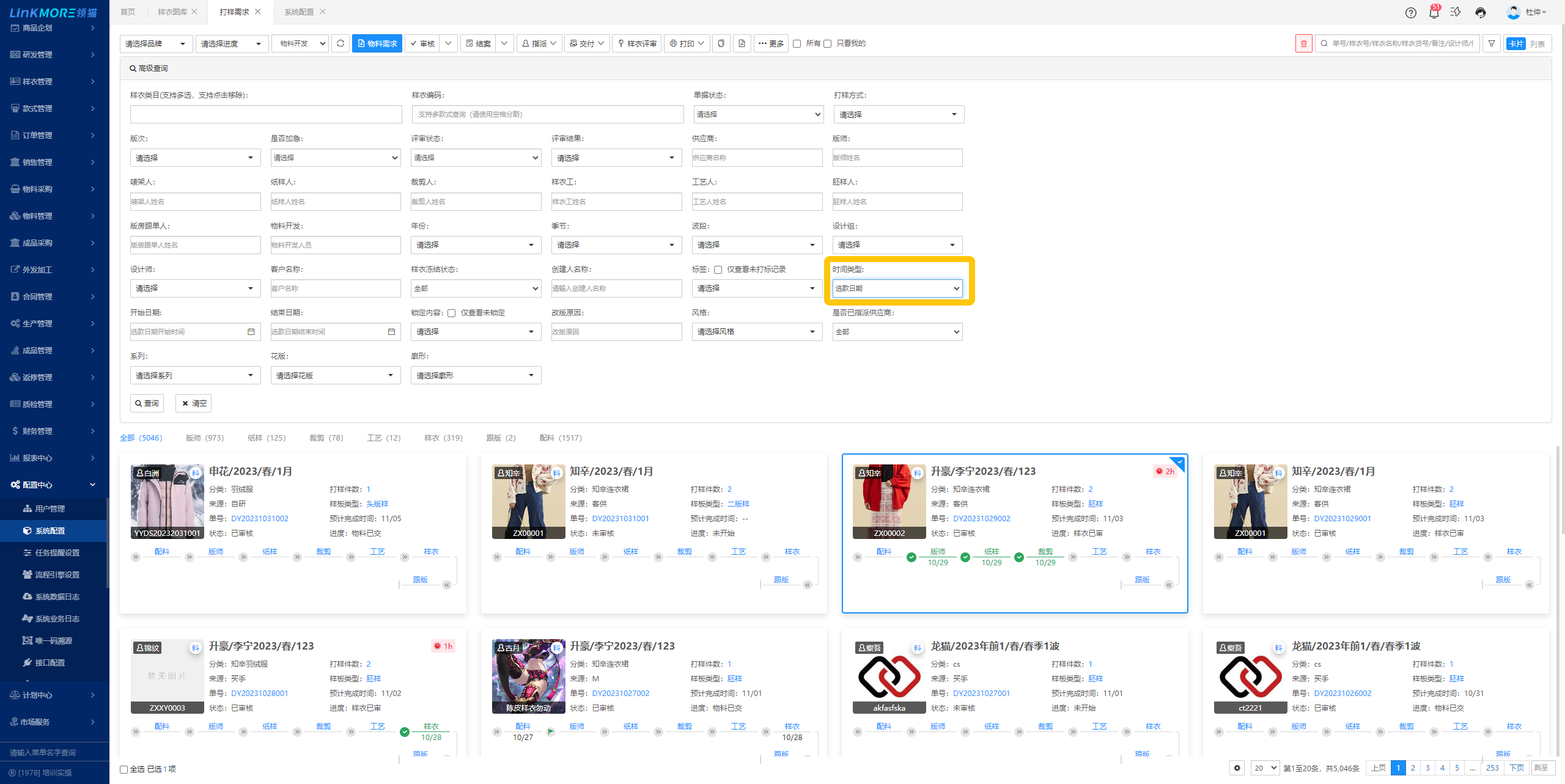
Task: Click the refresh icon in toolbar
Action: pyautogui.click(x=341, y=43)
